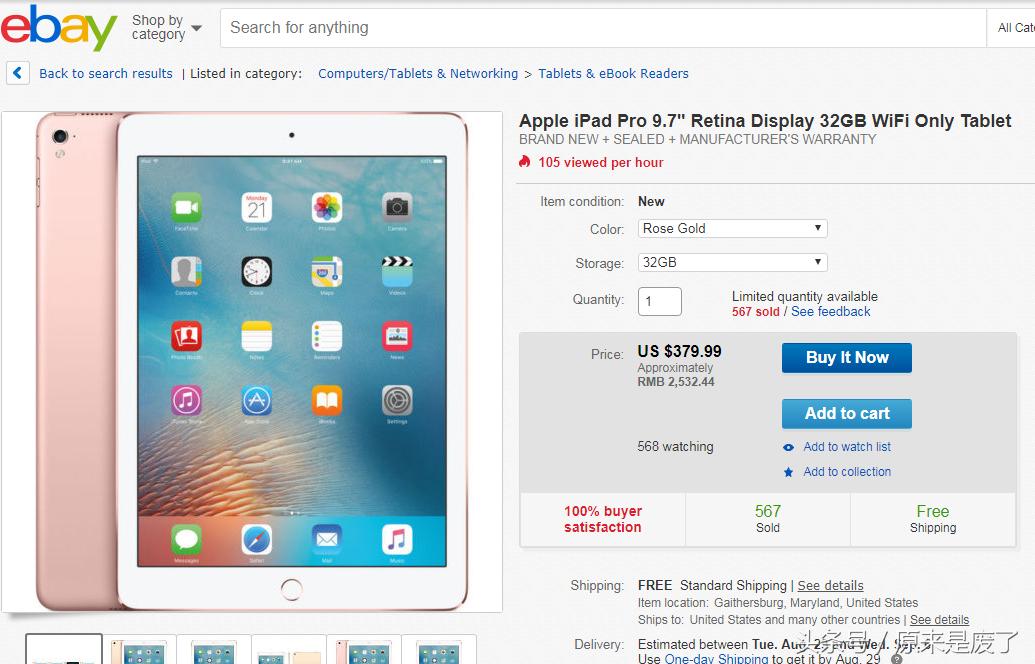Click the delivery help question mark icon
The image size is (1035, 664).
[x=896, y=659]
